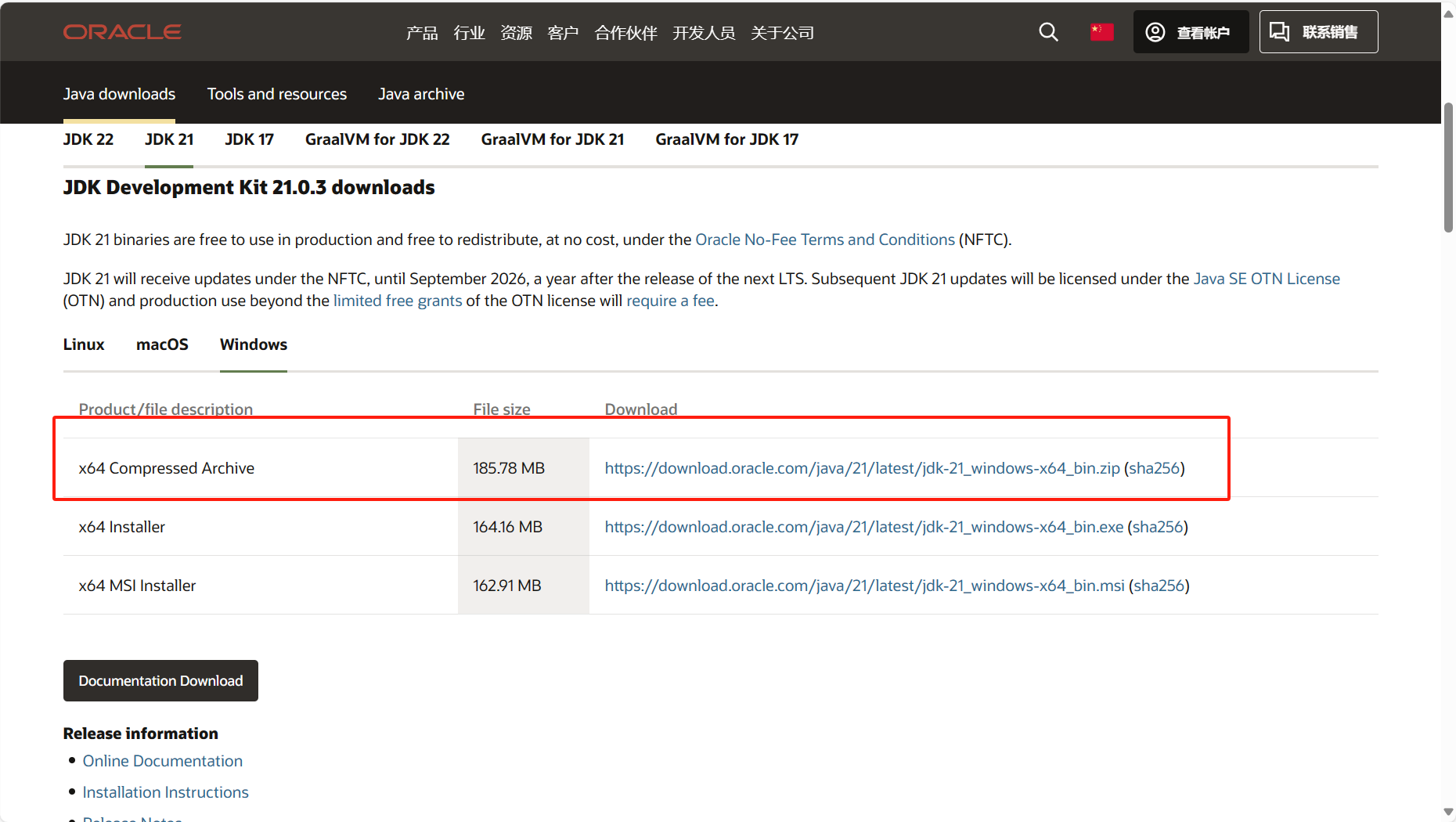Open the 资源 menu

(516, 33)
